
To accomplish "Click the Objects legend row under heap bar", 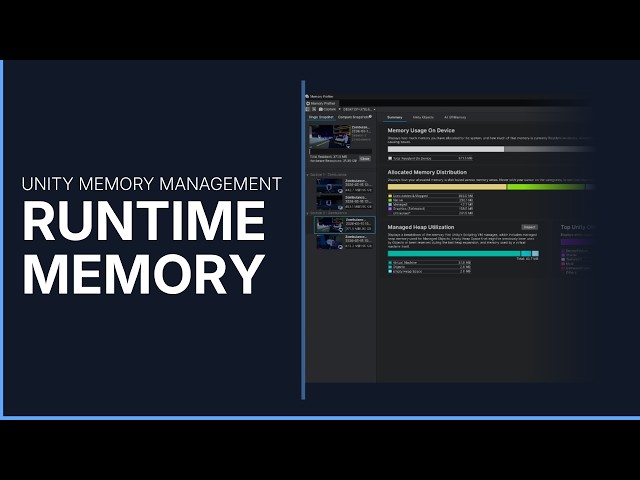I will [429, 267].
